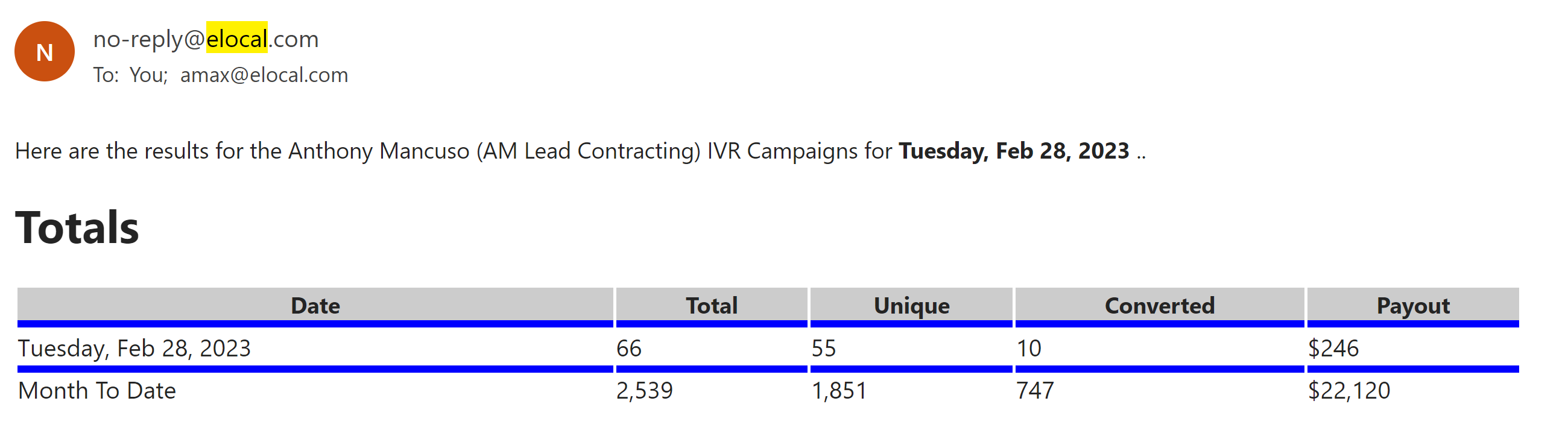1568x433 pixels.
Task: Select the Total column header
Action: coord(712,305)
